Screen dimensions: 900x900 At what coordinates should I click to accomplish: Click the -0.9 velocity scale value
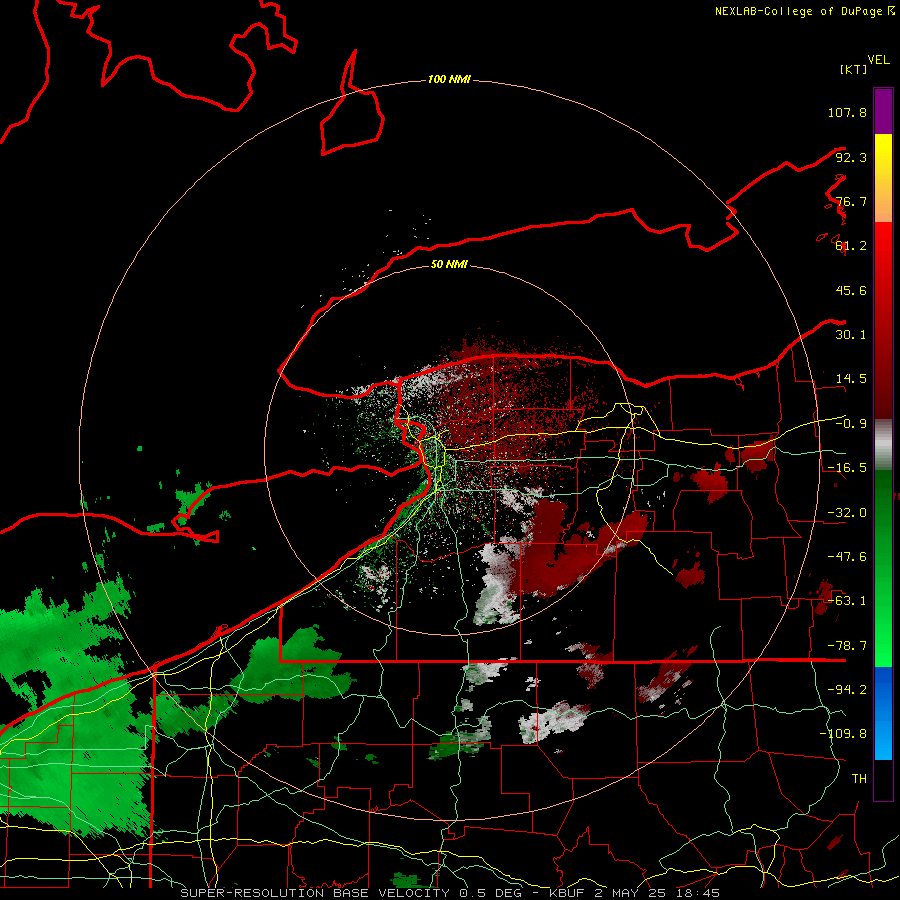851,424
